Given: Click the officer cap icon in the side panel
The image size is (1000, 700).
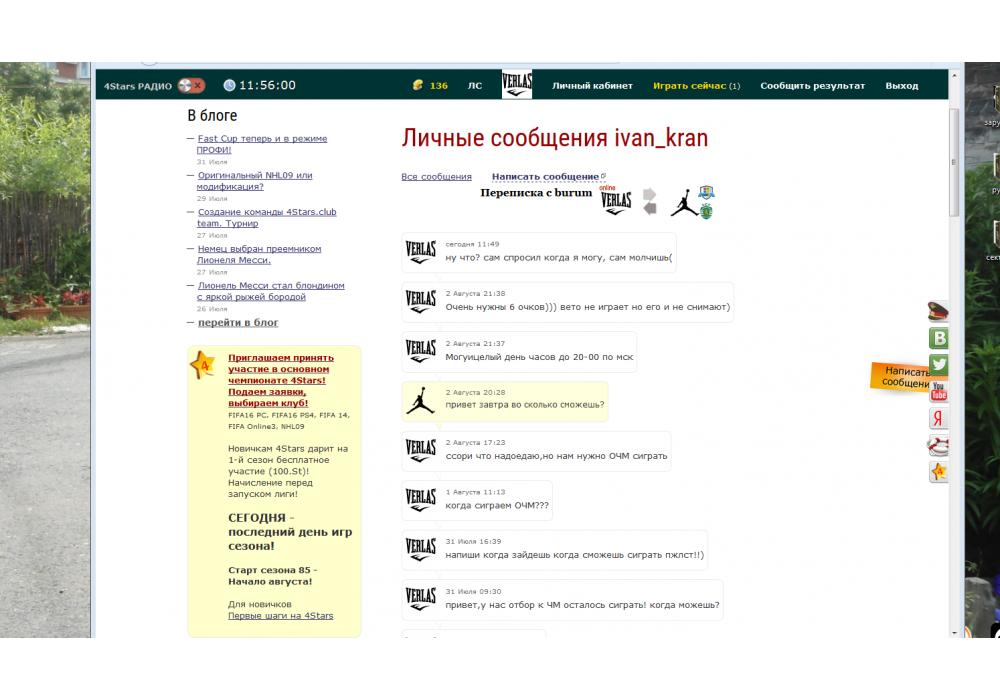Looking at the screenshot, I should tap(938, 311).
